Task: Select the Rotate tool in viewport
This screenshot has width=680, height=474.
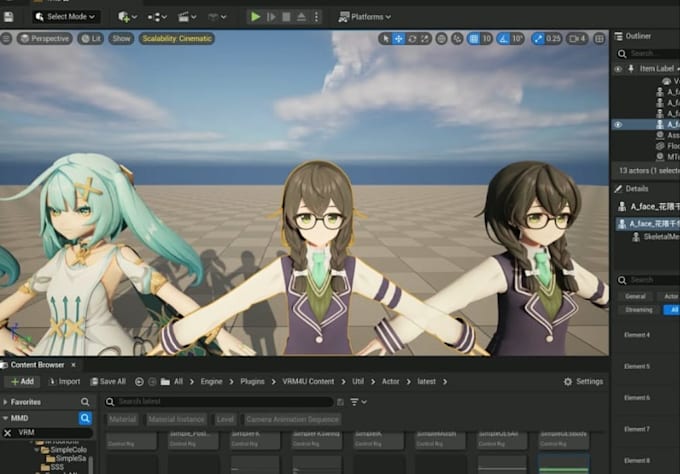Action: point(412,39)
